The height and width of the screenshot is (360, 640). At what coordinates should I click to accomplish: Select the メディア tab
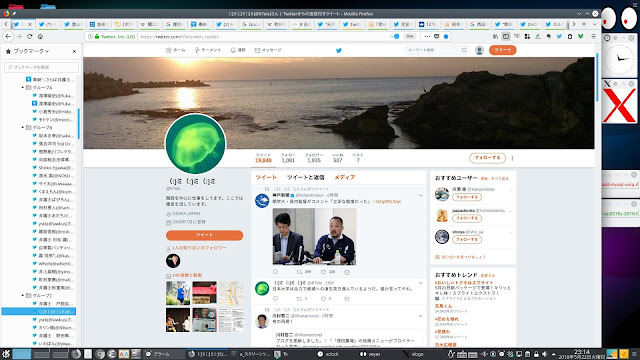pyautogui.click(x=345, y=177)
